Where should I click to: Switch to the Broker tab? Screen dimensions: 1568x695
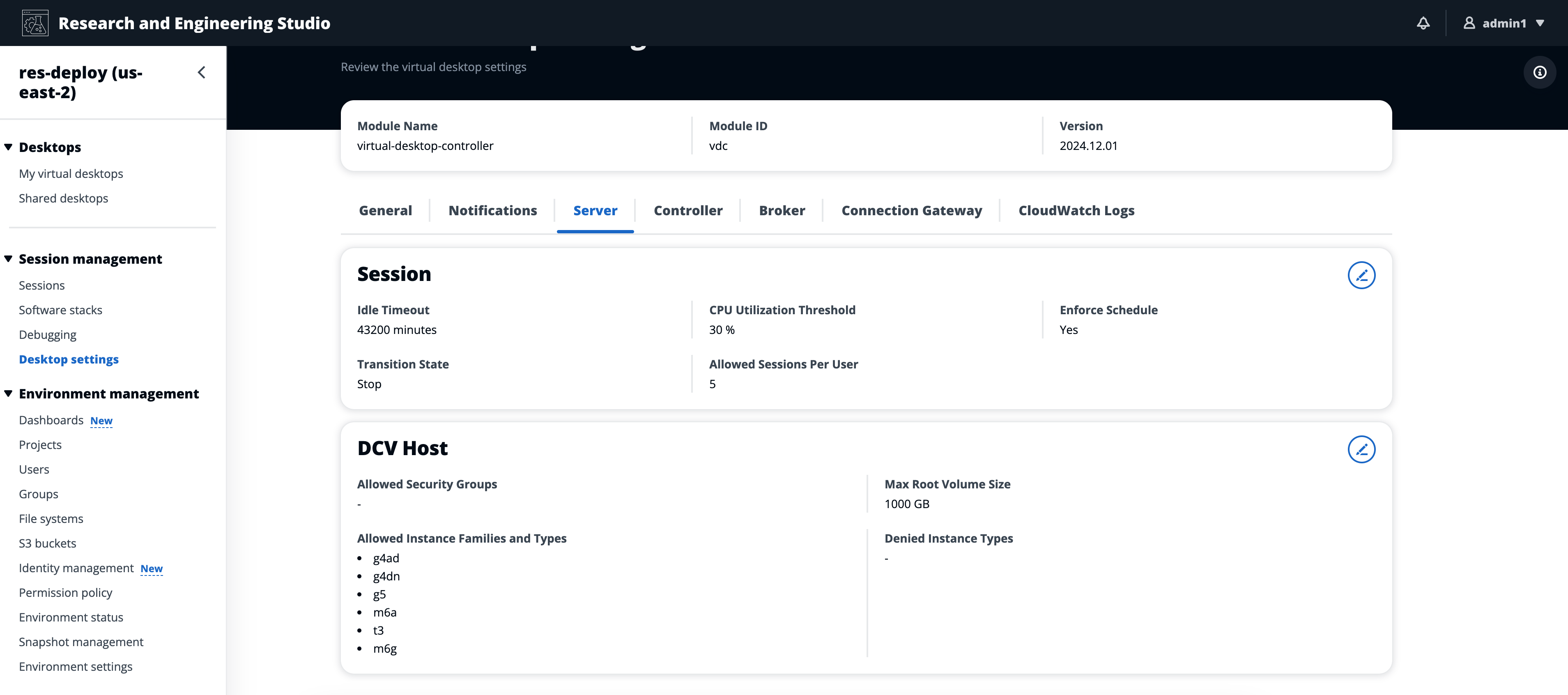click(782, 210)
